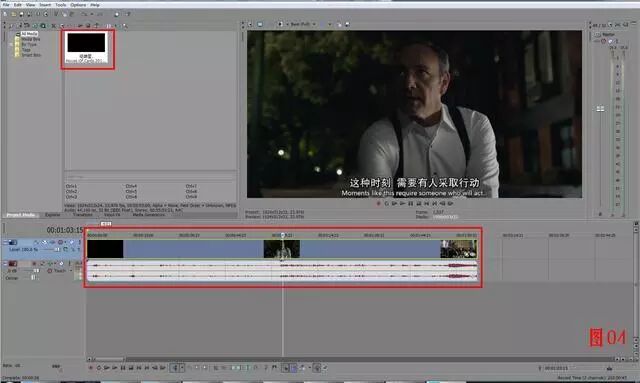Click the timecode display 00:01:03:15

click(64, 230)
